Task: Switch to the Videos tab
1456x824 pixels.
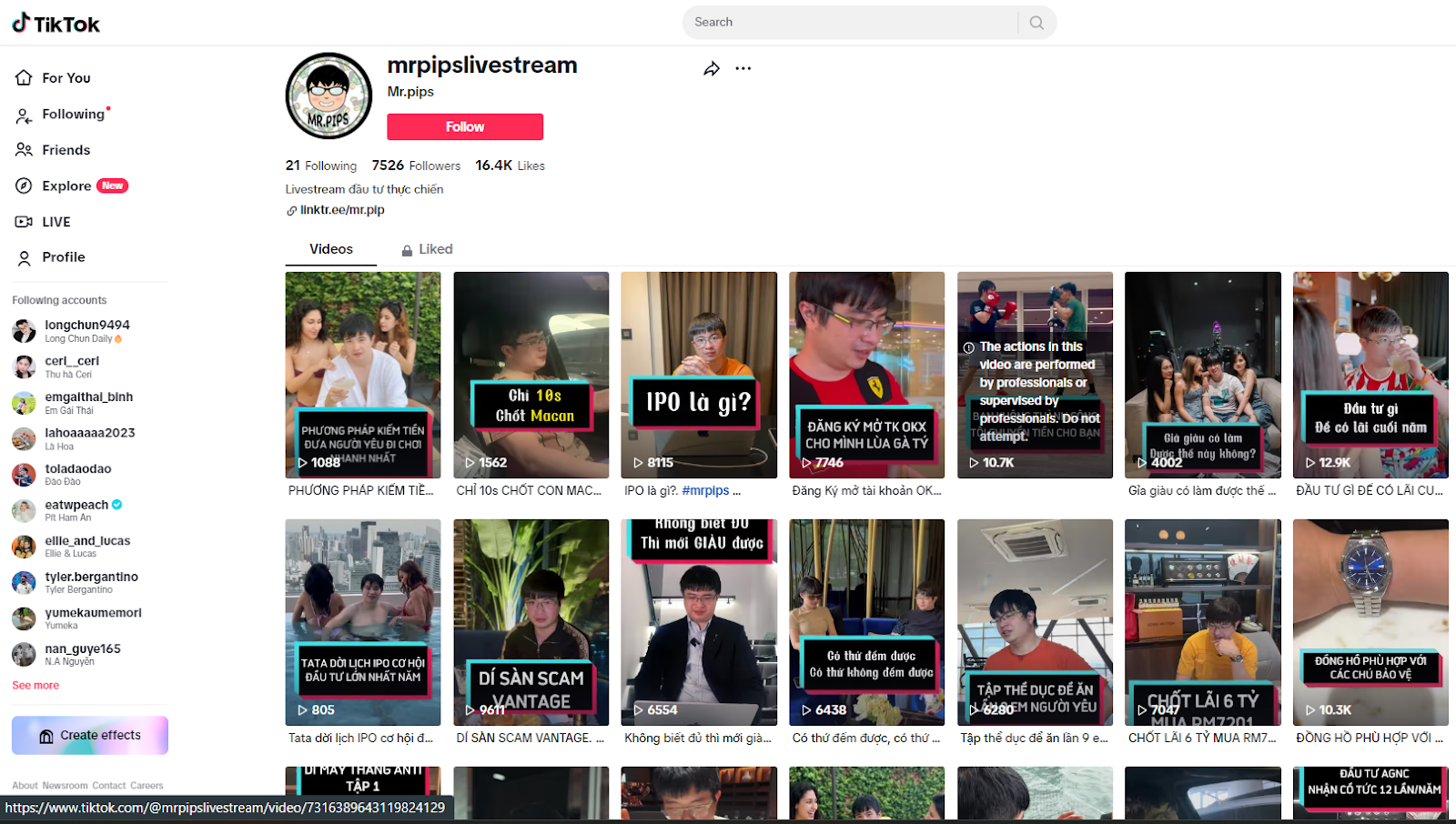Action: [x=331, y=249]
